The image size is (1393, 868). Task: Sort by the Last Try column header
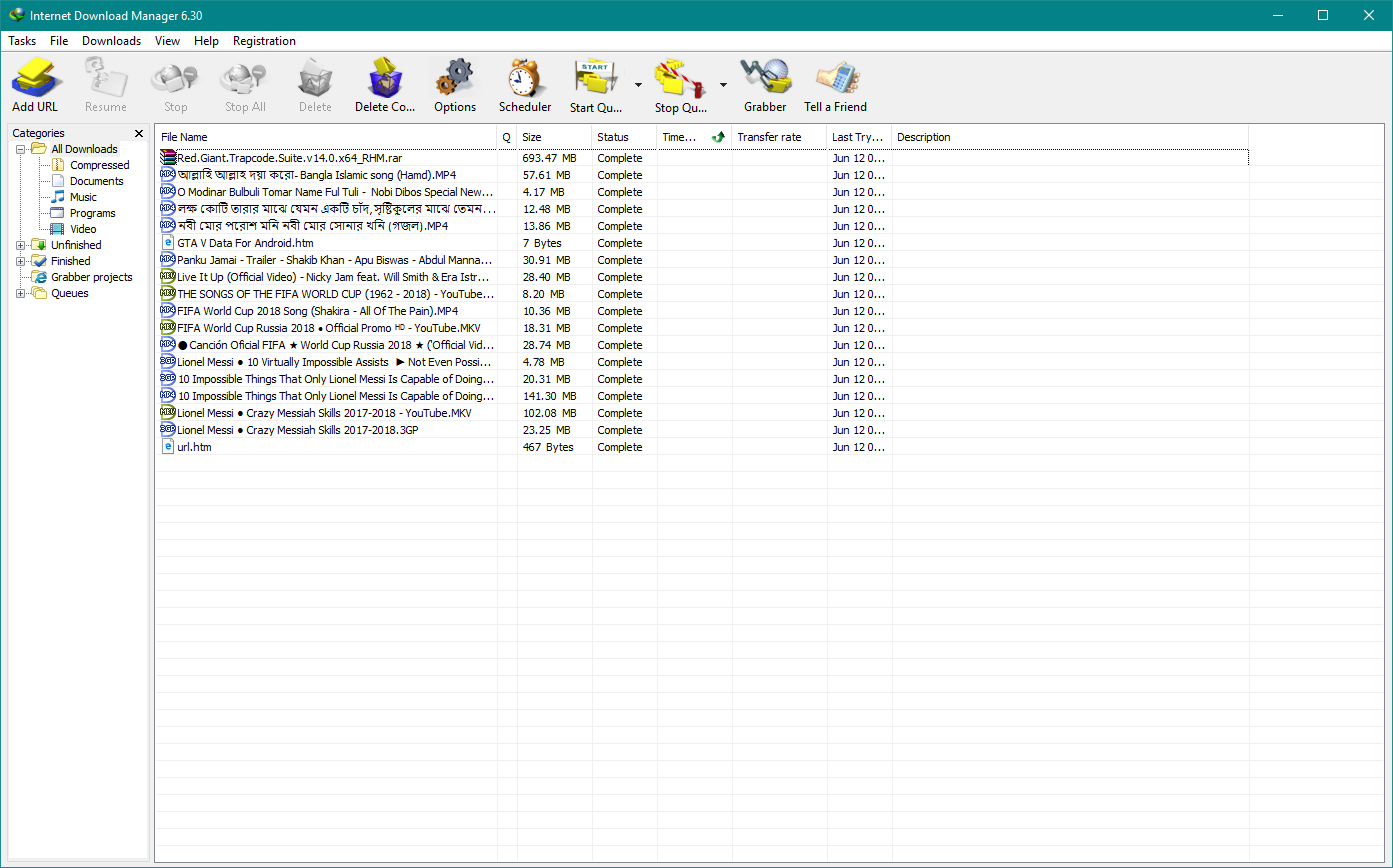(860, 137)
